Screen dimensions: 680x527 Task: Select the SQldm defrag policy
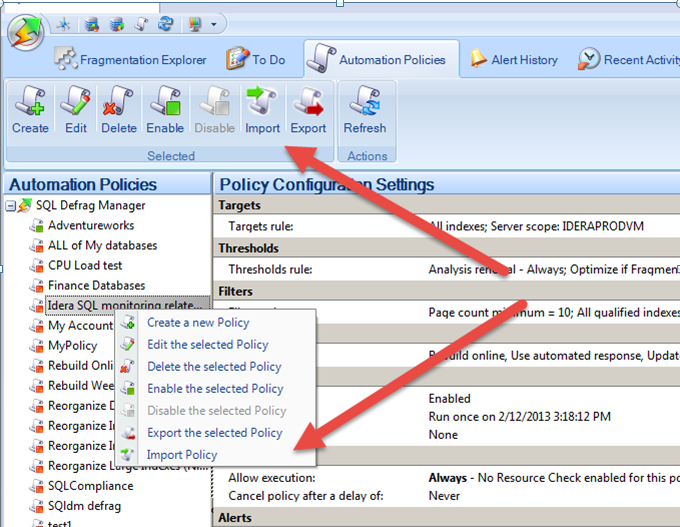85,506
